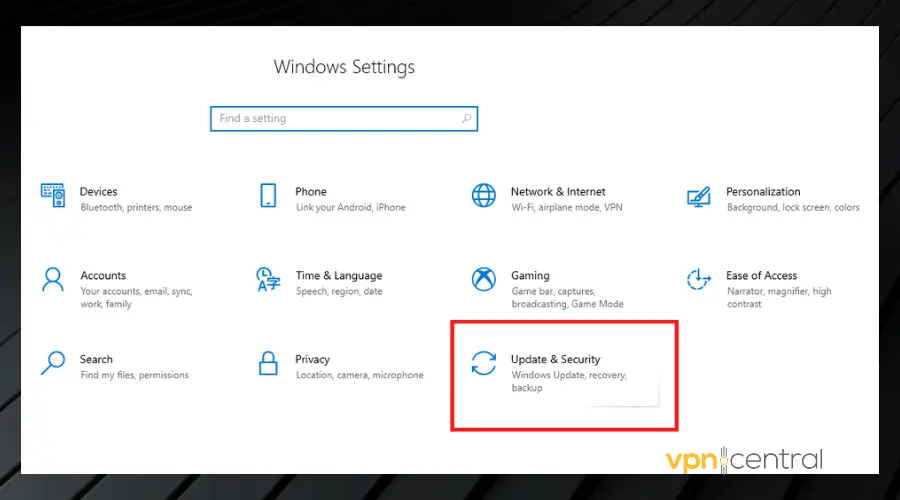Click the text 'Find my files, permissions'
900x500 pixels.
click(134, 375)
